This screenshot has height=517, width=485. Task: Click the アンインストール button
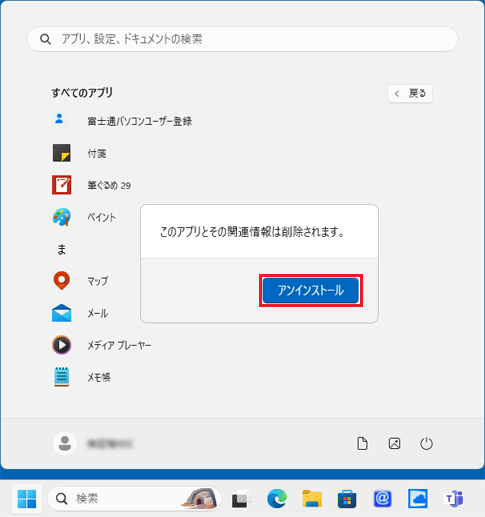311,290
